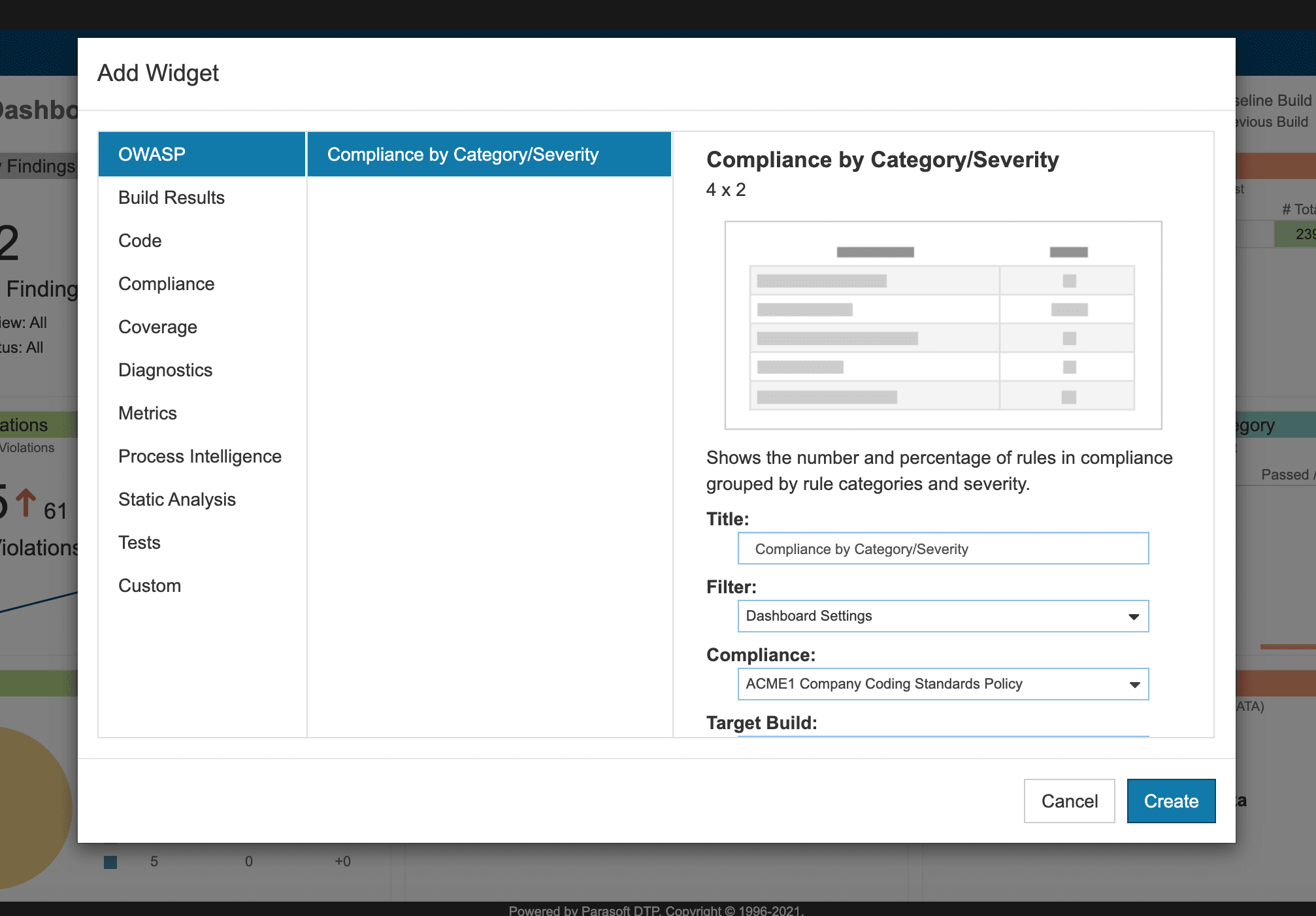Screen dimensions: 1316x916
Task: Select the Diagnostics category
Action: point(202,370)
